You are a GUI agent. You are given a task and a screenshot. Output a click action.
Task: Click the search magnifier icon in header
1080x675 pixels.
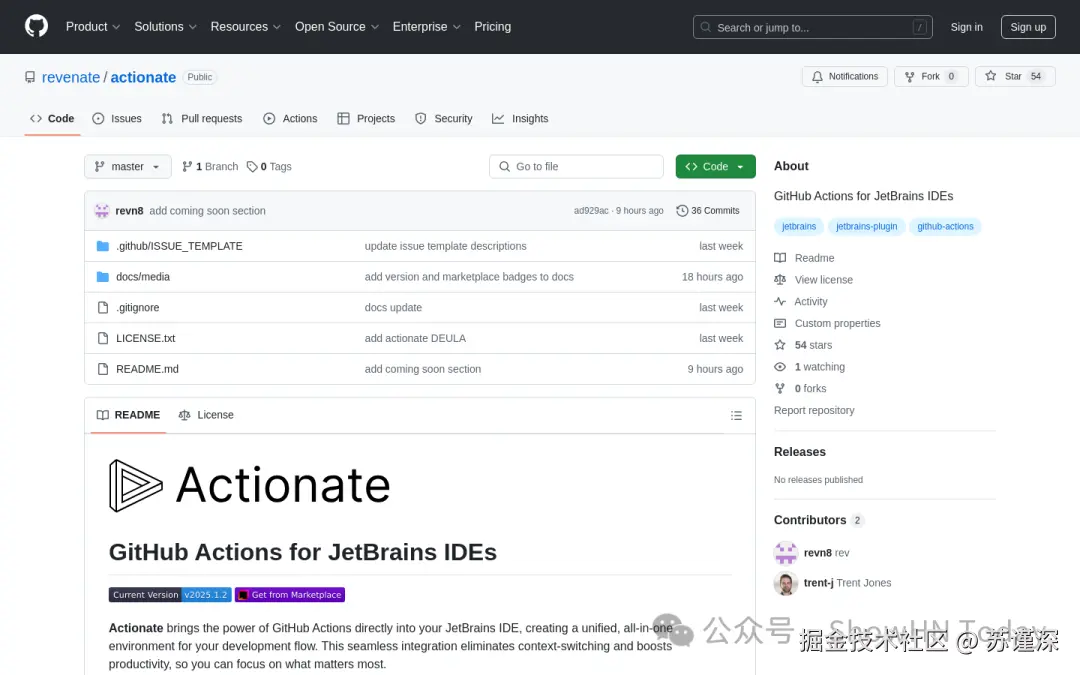pyautogui.click(x=705, y=27)
